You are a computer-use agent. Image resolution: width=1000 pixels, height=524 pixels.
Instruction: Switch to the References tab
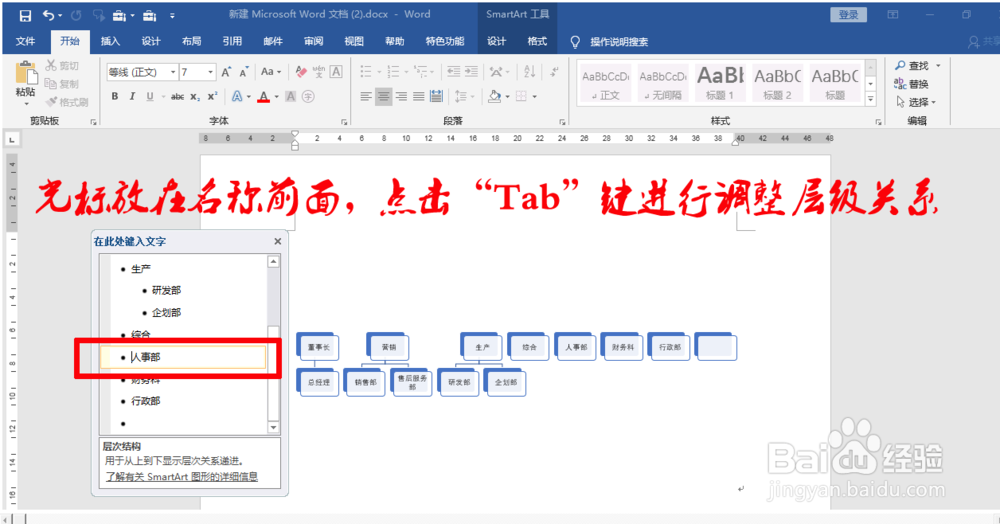click(232, 41)
